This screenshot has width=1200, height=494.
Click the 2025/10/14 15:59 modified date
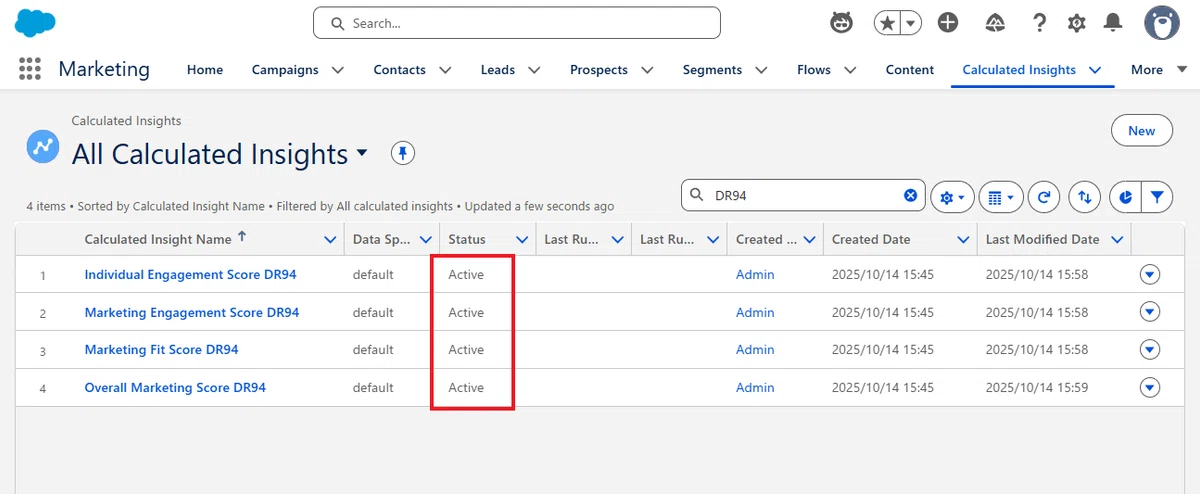pos(1037,387)
